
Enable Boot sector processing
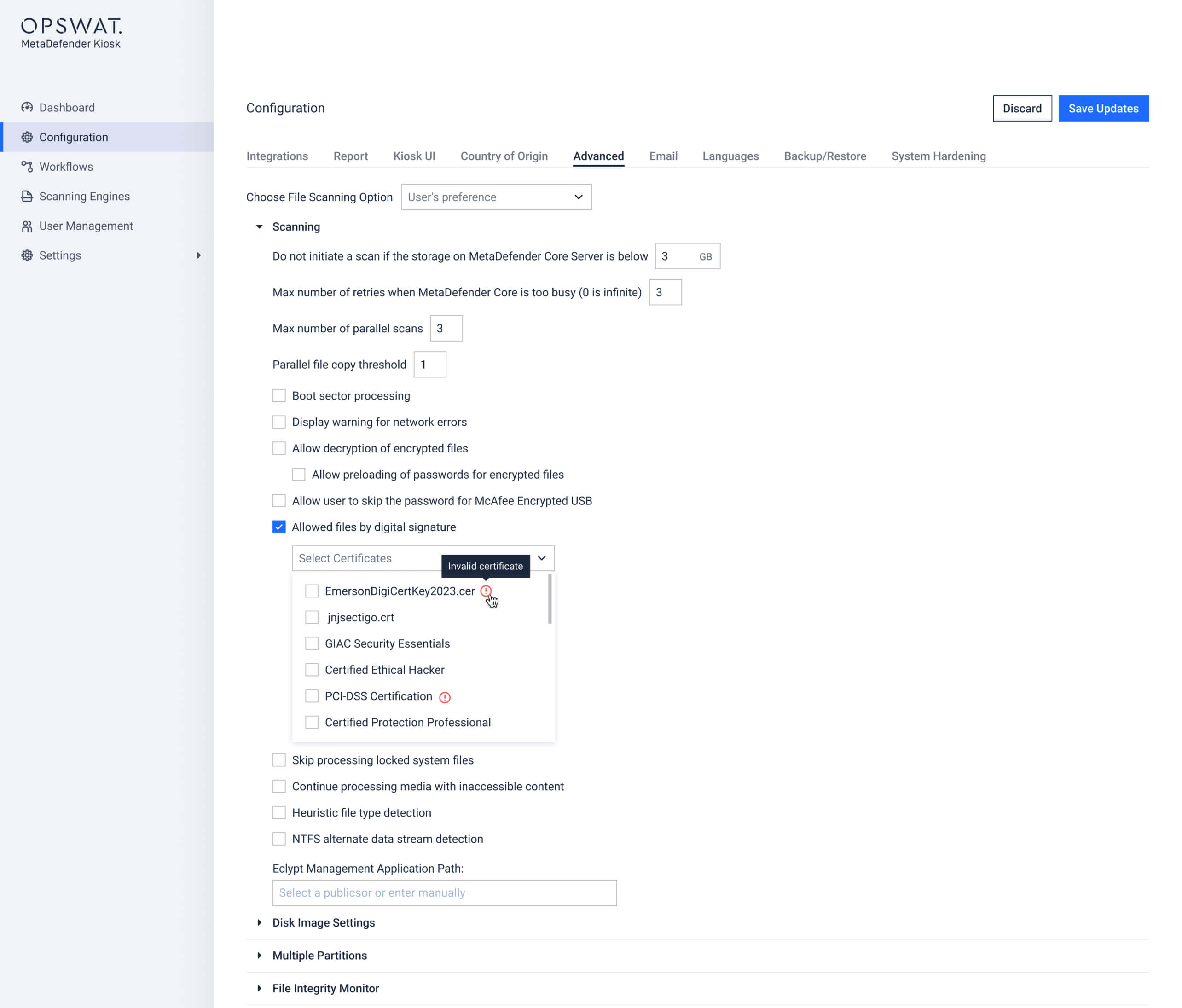click(279, 395)
